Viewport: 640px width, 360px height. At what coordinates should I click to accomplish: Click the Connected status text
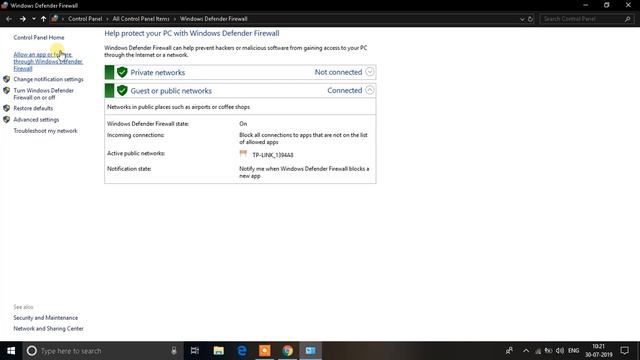[x=344, y=91]
